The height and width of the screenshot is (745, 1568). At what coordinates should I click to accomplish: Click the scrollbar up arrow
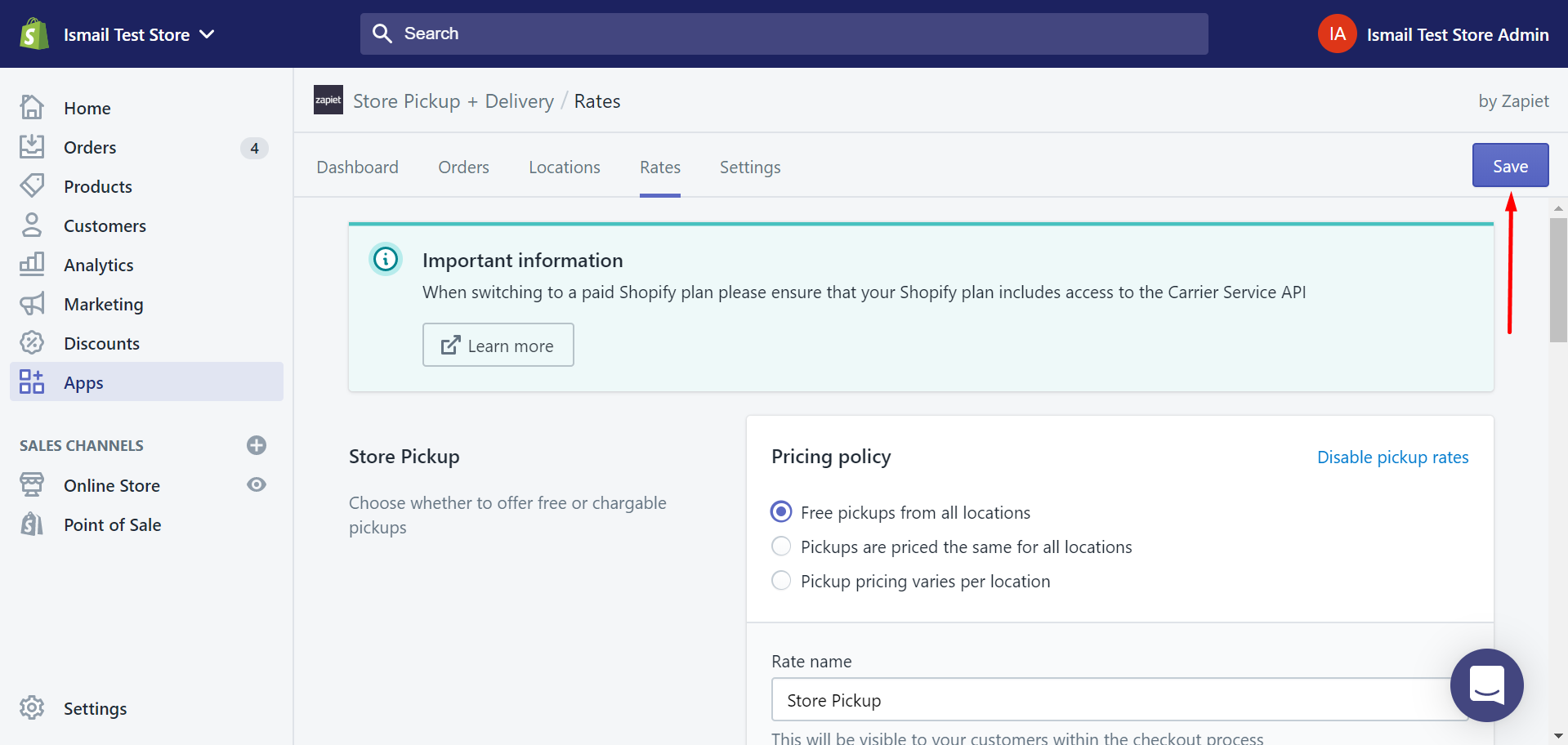tap(1558, 208)
